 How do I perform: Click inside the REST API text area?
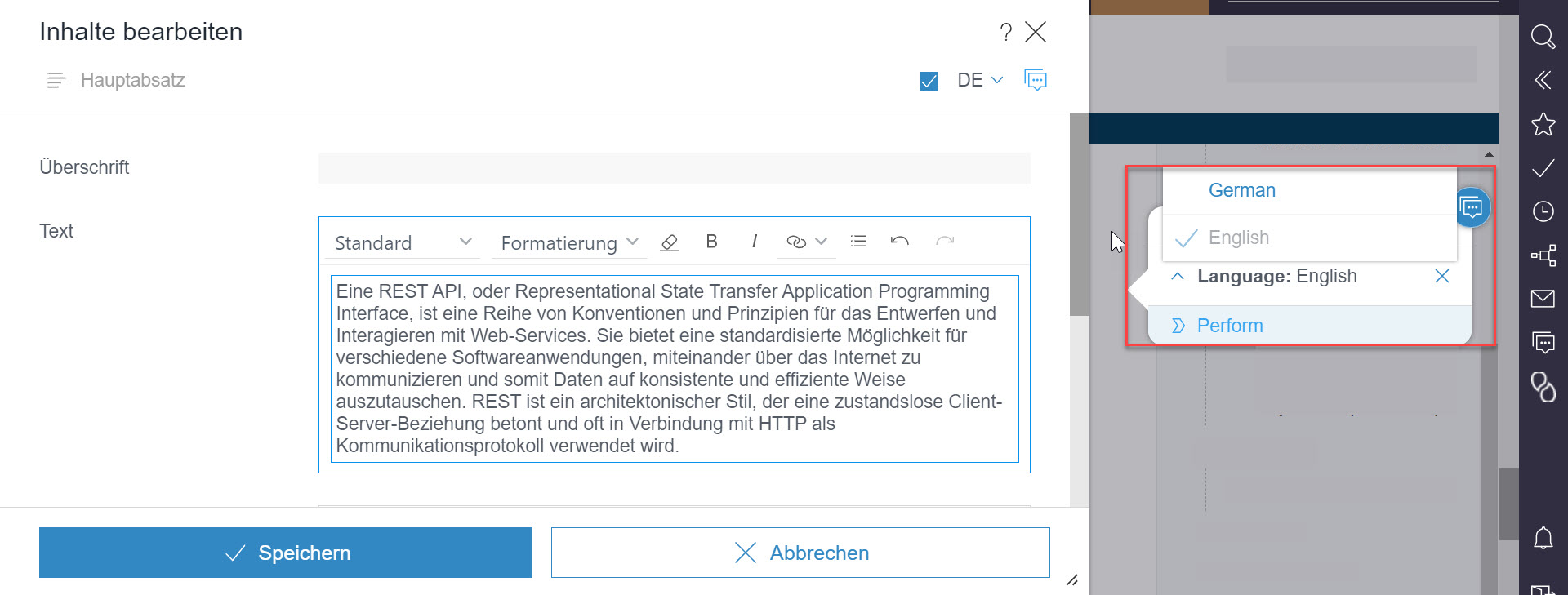(675, 369)
